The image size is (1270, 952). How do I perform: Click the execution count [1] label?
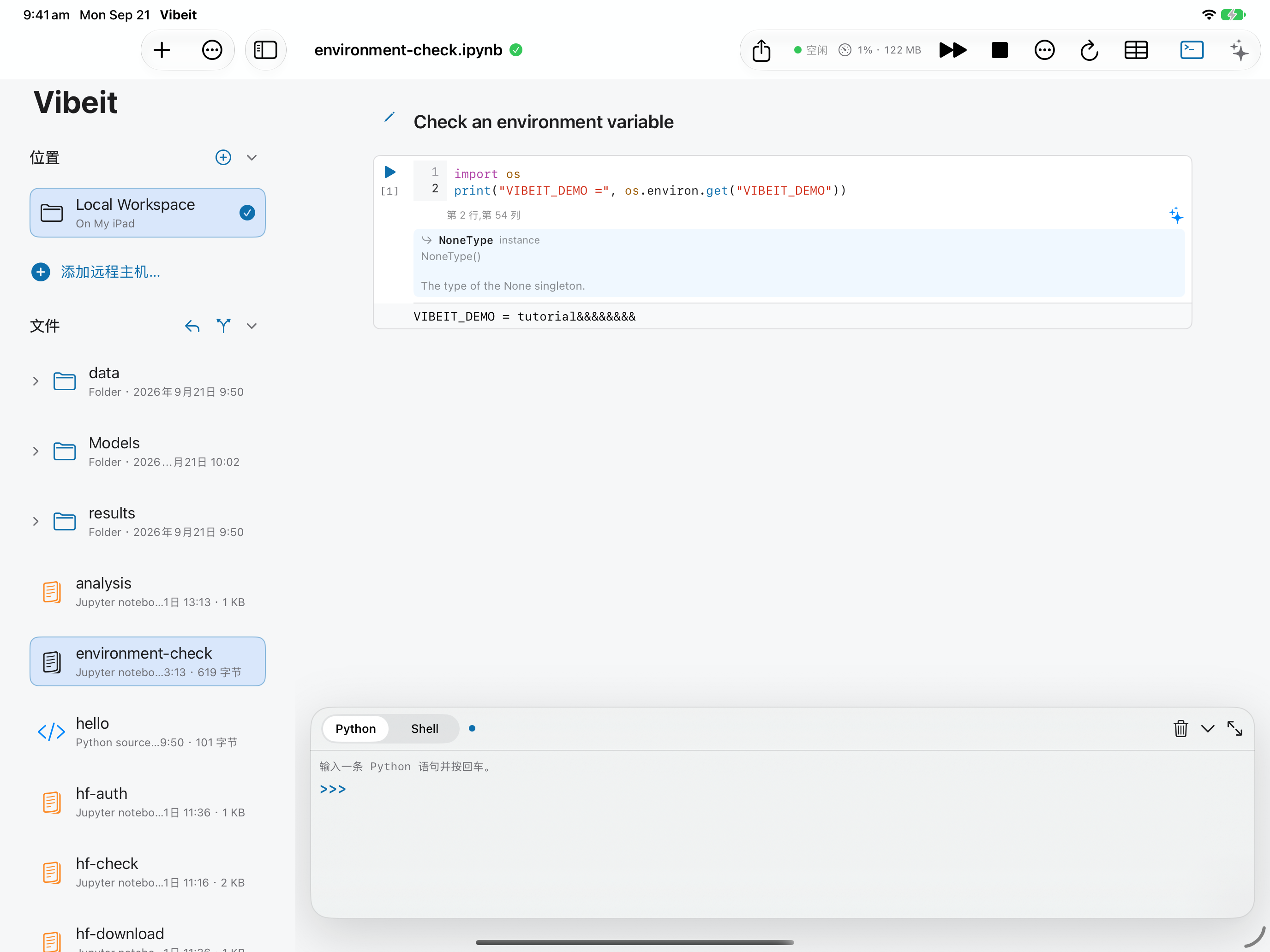coord(389,190)
